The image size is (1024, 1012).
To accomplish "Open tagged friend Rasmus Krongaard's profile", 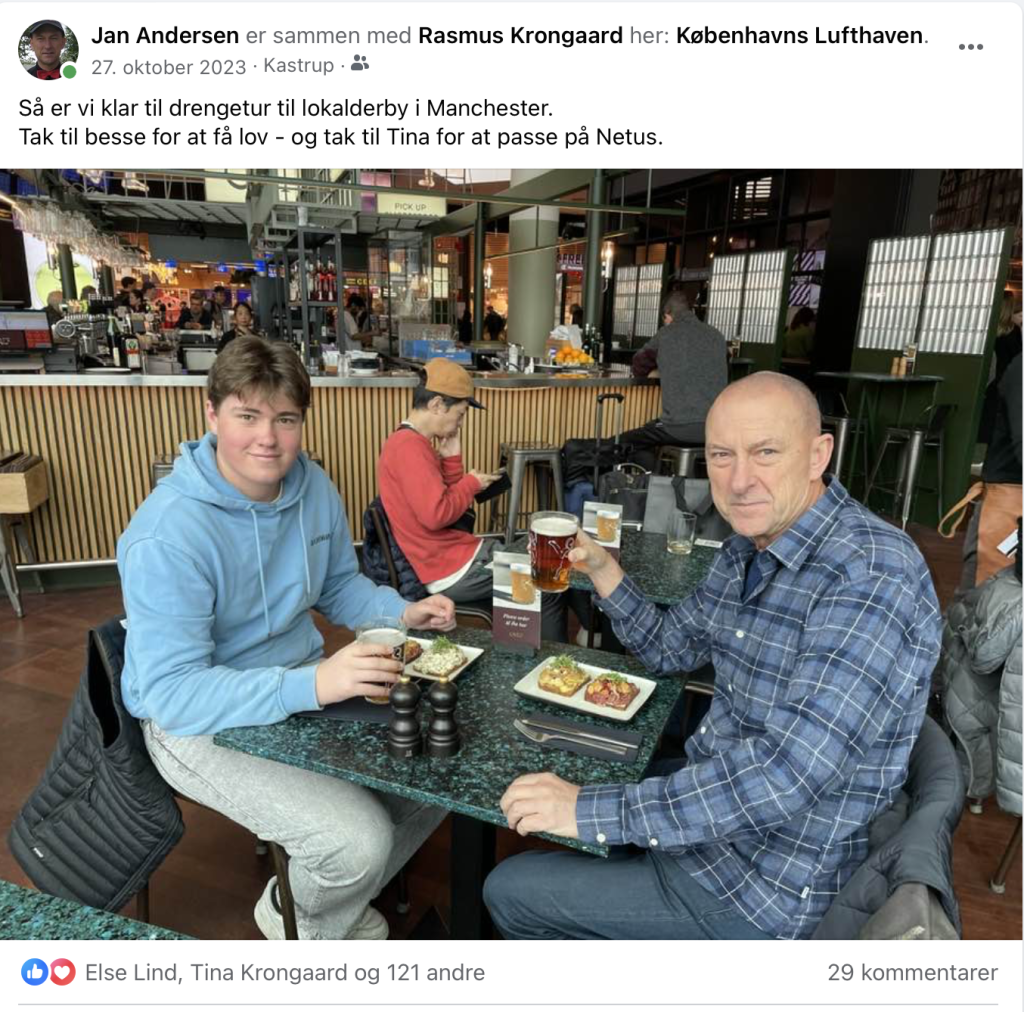I will click(520, 35).
